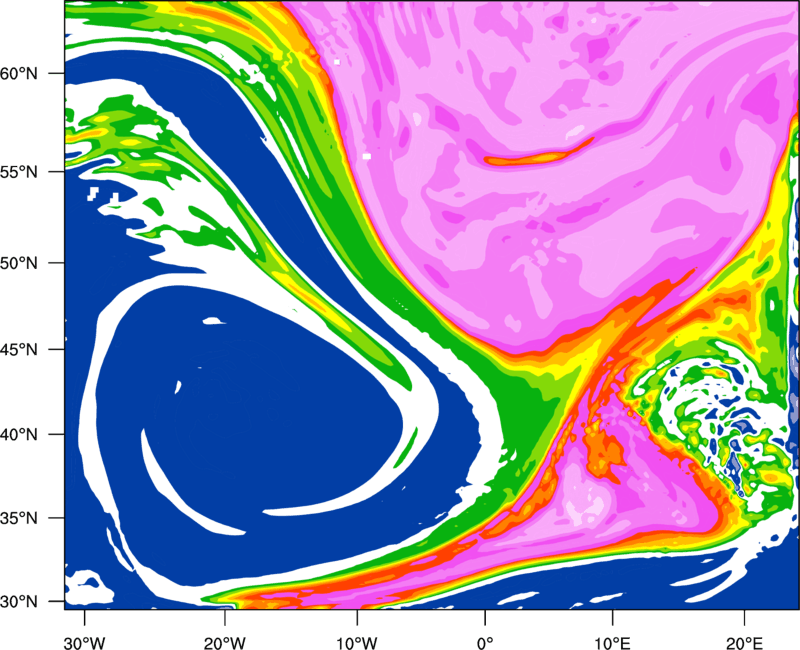Click the 30°N latitude label
The image size is (800, 650).
[19, 602]
